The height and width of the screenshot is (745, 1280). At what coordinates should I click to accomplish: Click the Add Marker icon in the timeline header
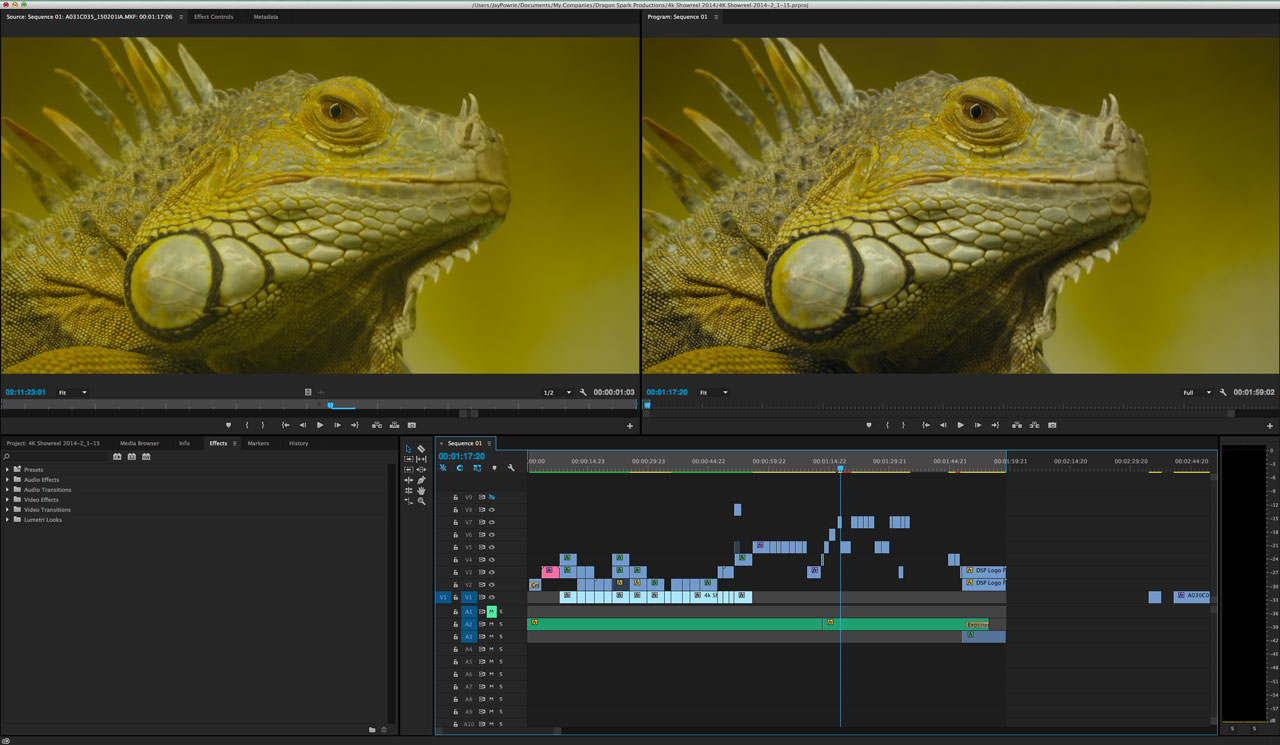(495, 467)
